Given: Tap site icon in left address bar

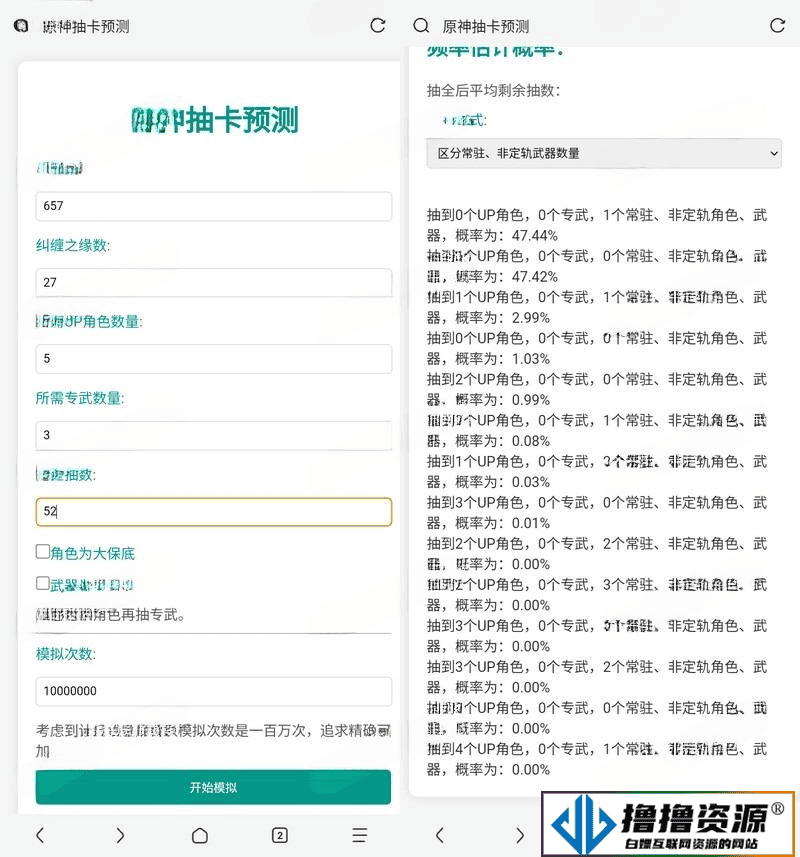Looking at the screenshot, I should [21, 26].
